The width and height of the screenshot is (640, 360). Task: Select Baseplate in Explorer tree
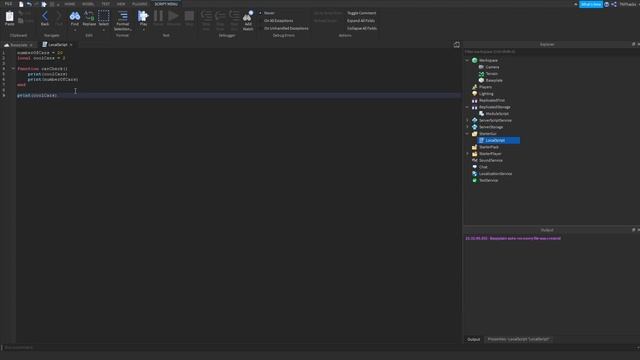click(x=494, y=80)
